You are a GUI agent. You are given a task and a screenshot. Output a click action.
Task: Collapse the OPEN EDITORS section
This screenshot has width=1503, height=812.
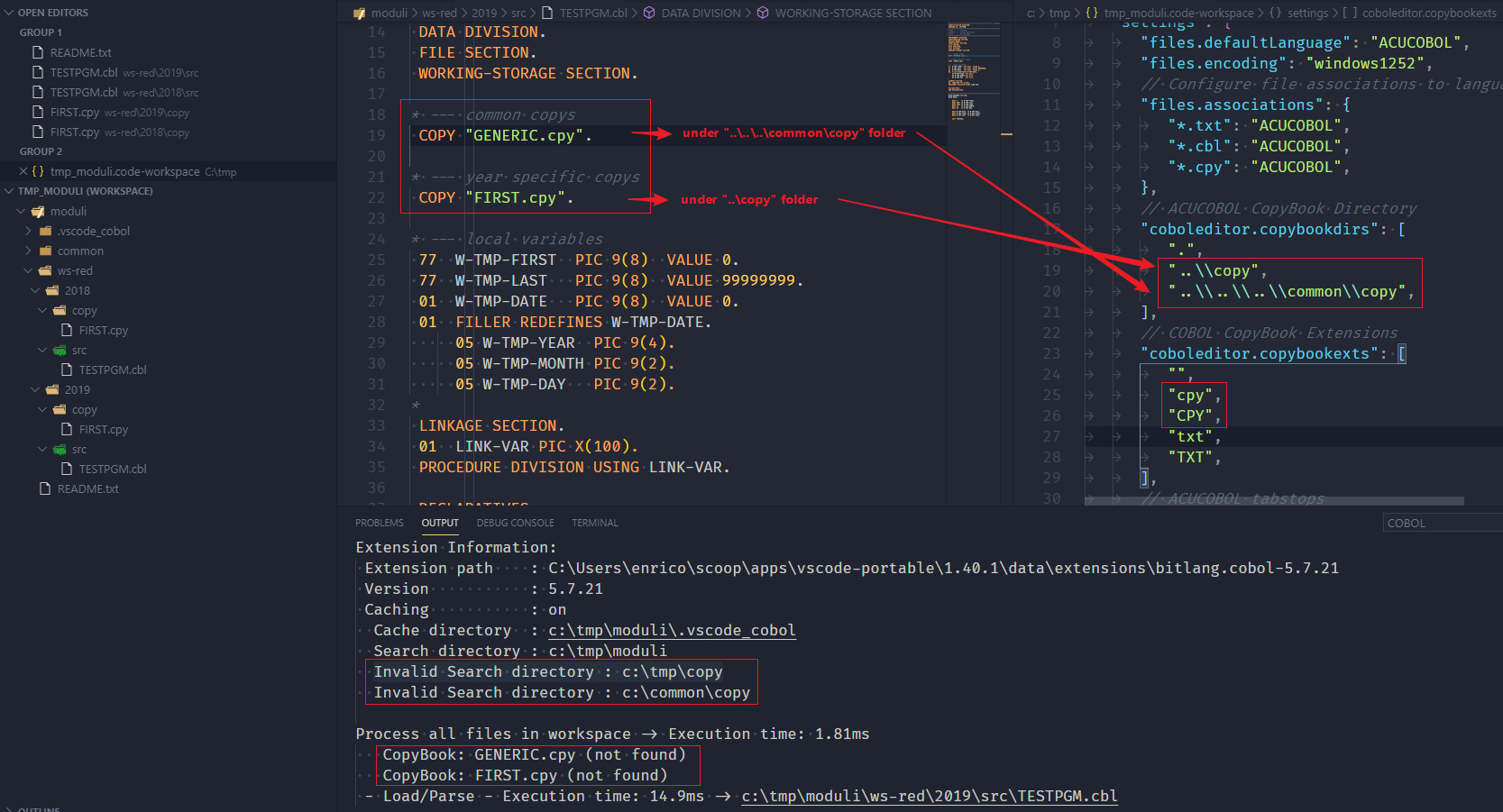coord(9,12)
